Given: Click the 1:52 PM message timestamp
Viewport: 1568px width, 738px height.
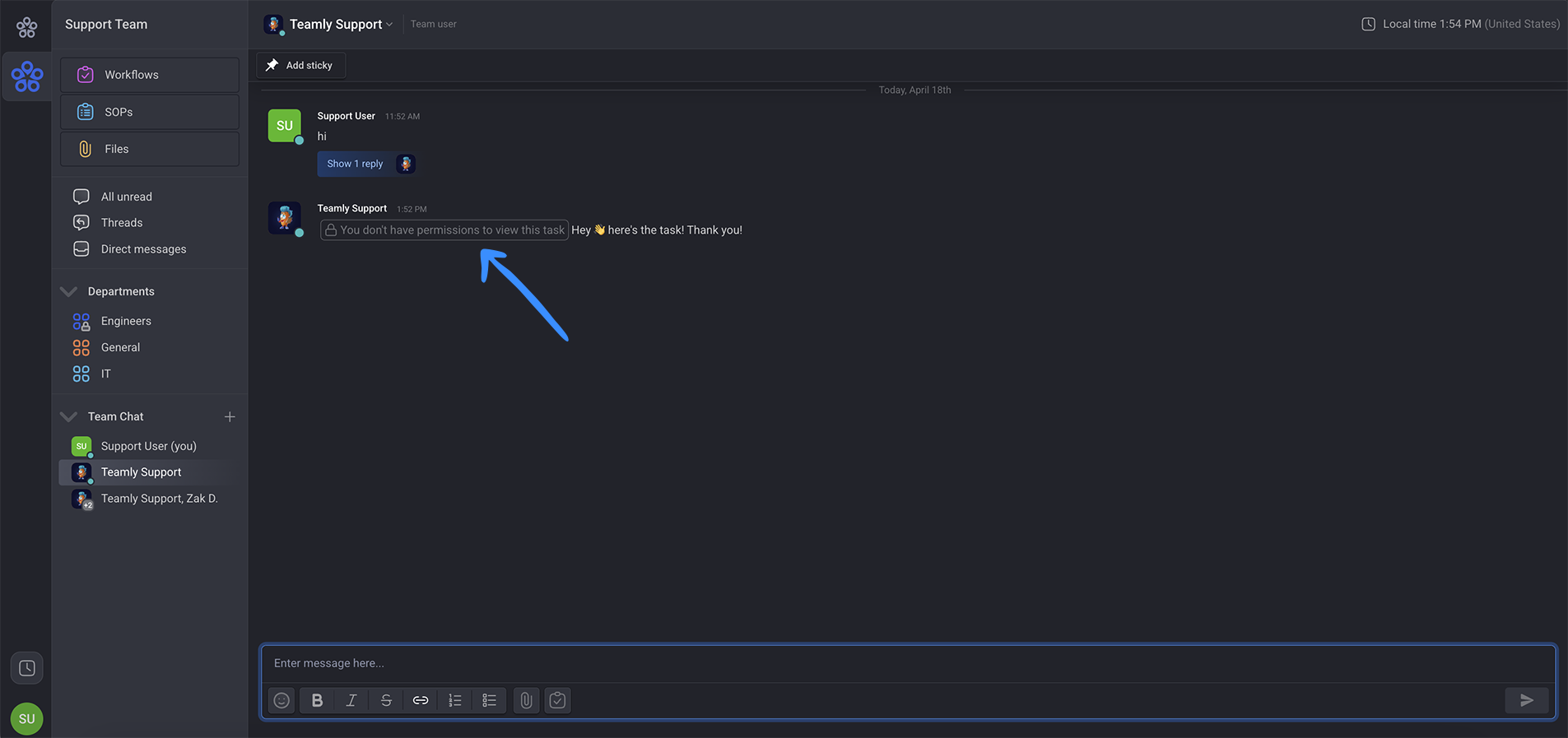Looking at the screenshot, I should pyautogui.click(x=412, y=209).
